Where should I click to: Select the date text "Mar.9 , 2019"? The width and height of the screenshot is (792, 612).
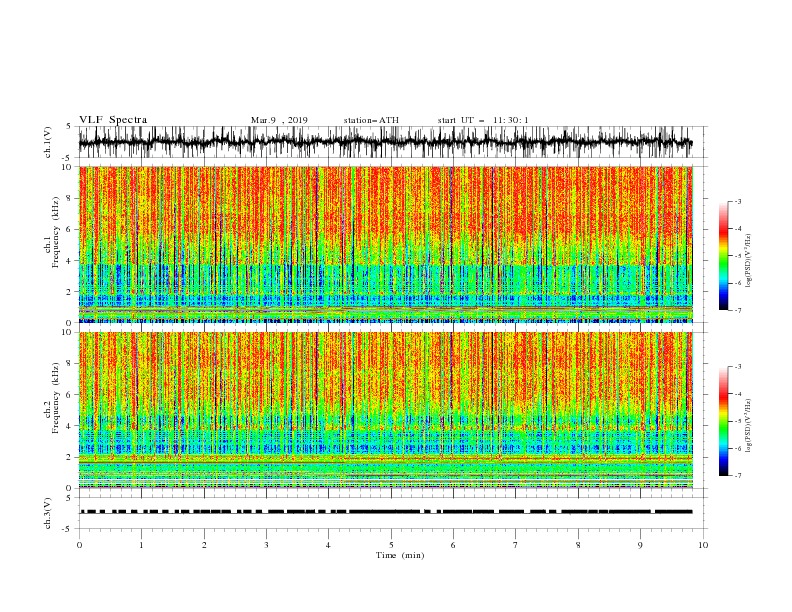279,120
